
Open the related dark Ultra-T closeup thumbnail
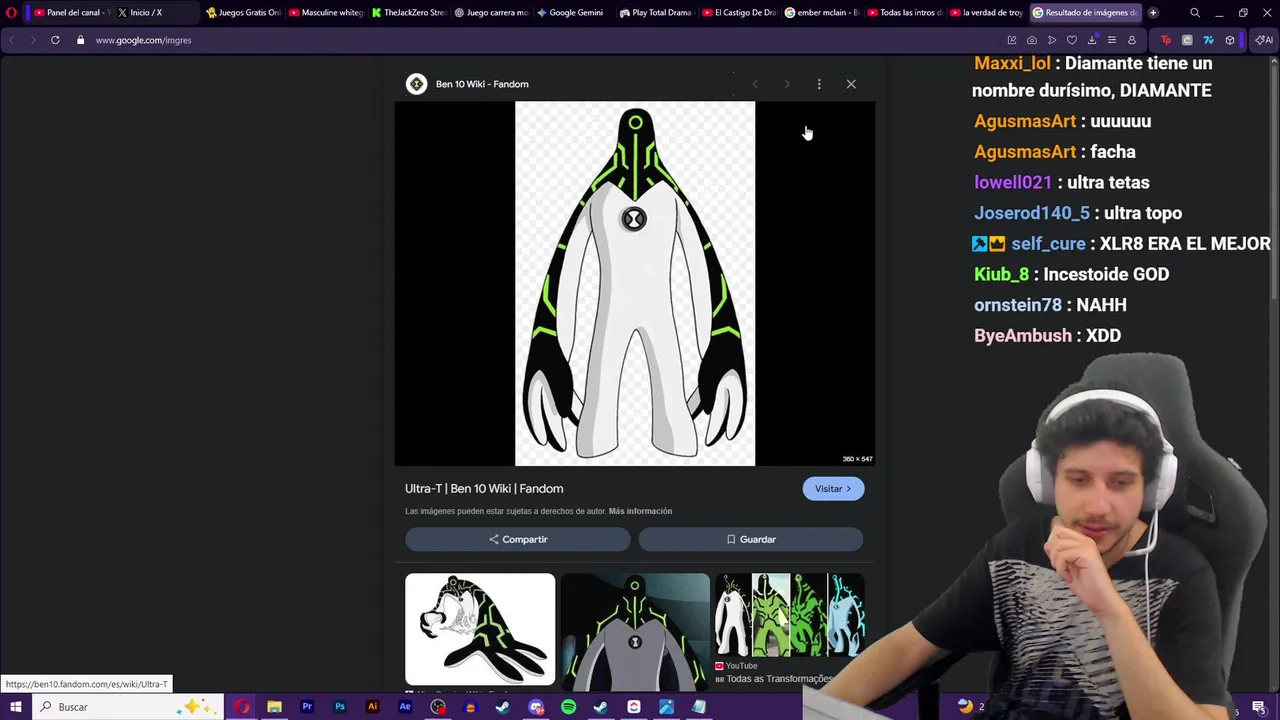coord(635,632)
